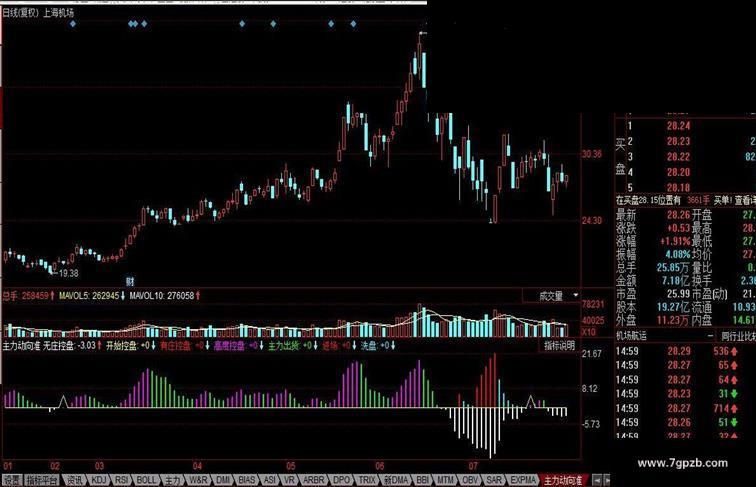Select the 主力 indicator tab

click(173, 480)
